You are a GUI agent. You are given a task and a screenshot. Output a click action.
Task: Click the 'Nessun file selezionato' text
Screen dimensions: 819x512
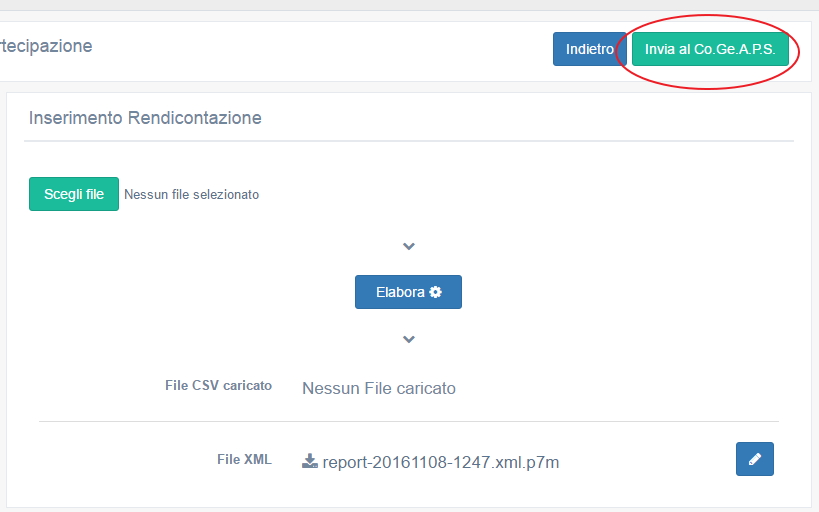(x=191, y=195)
